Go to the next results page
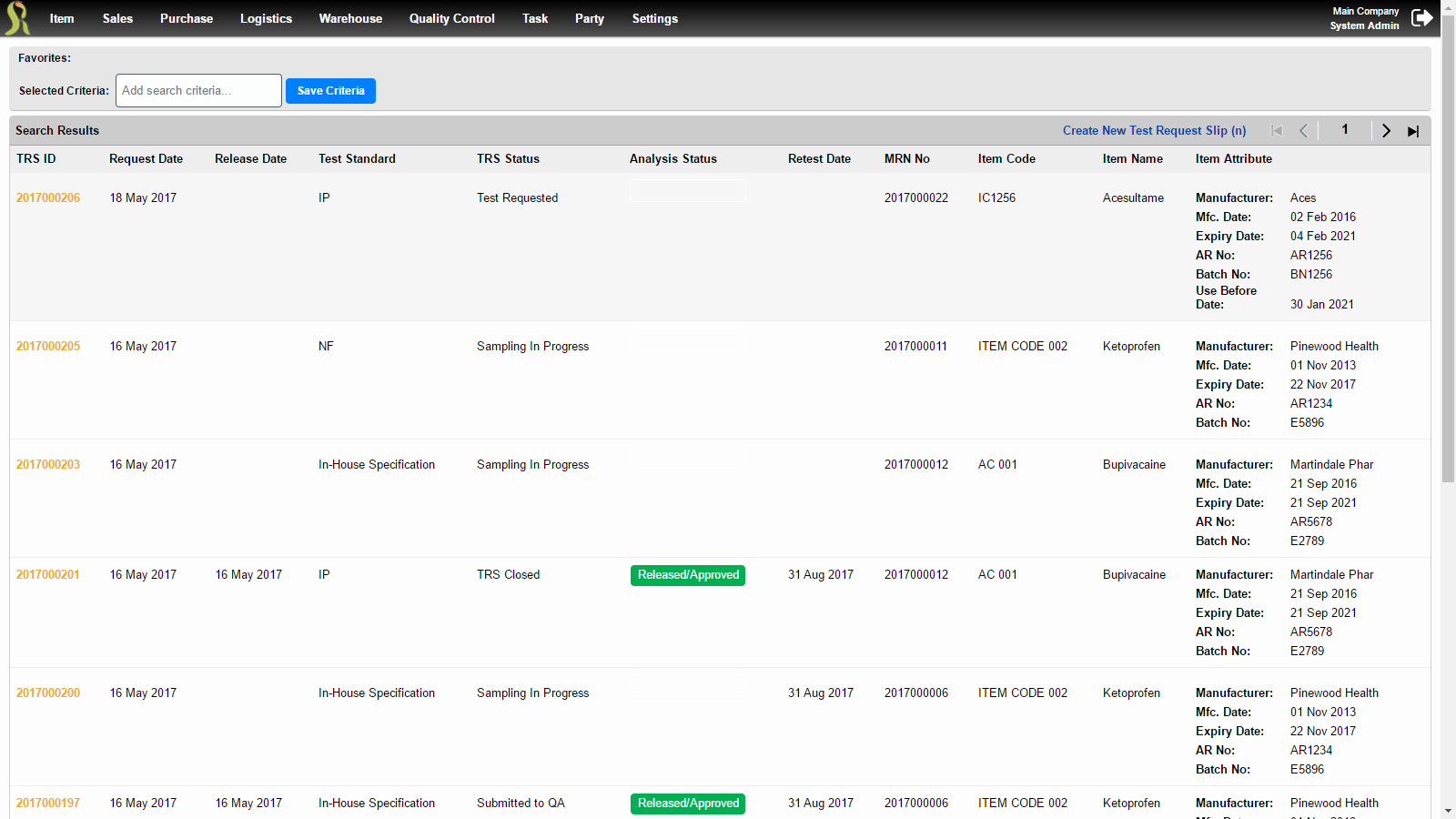This screenshot has height=819, width=1456. (1385, 130)
